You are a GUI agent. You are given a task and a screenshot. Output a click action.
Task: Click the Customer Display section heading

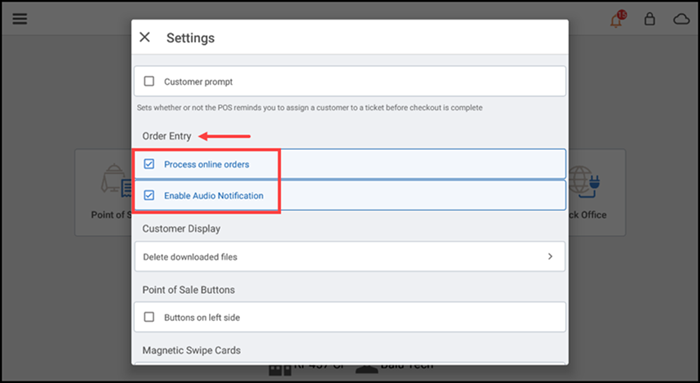click(x=181, y=229)
